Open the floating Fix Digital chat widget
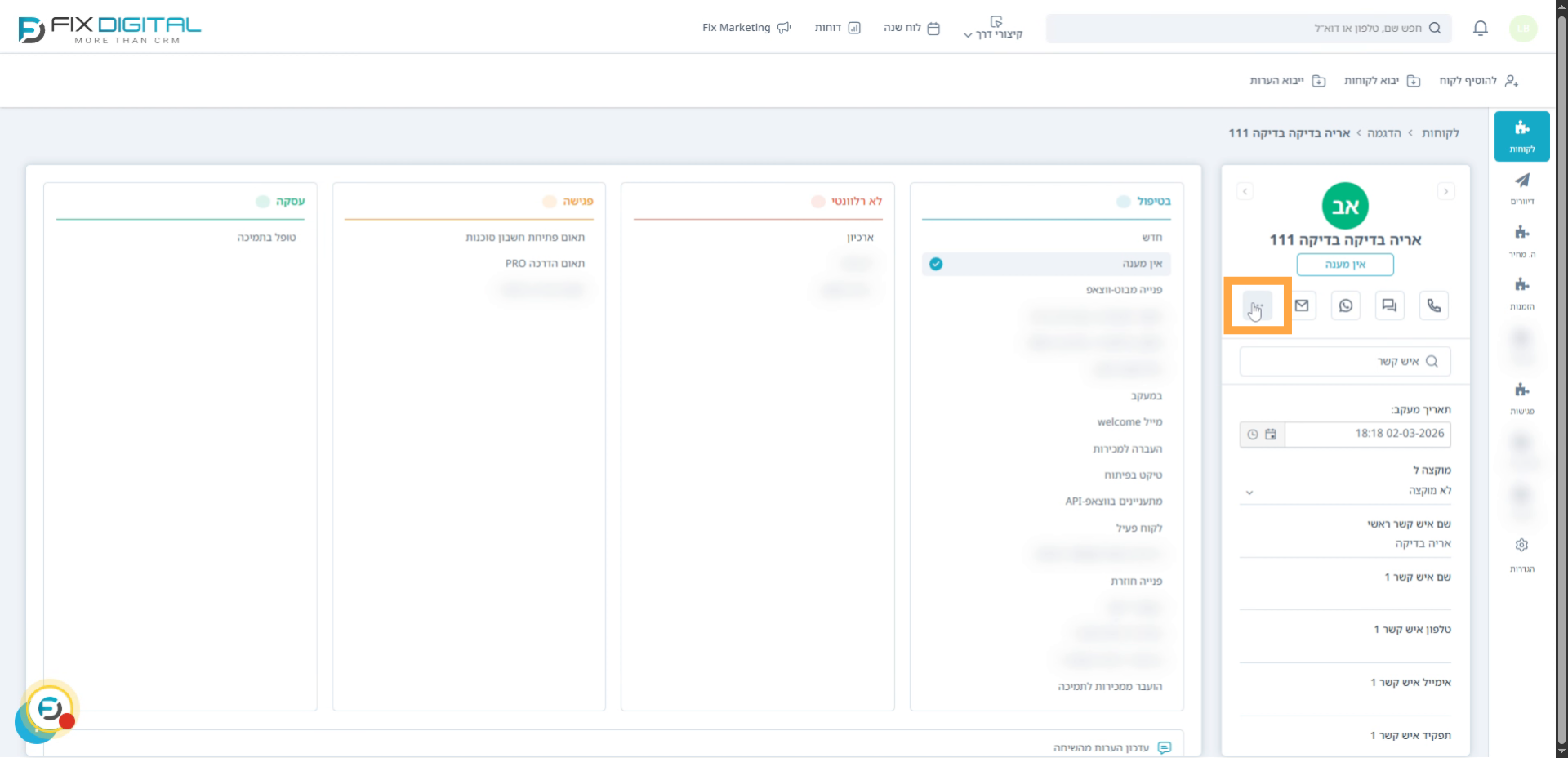Viewport: 1568px width, 758px height. 49,709
